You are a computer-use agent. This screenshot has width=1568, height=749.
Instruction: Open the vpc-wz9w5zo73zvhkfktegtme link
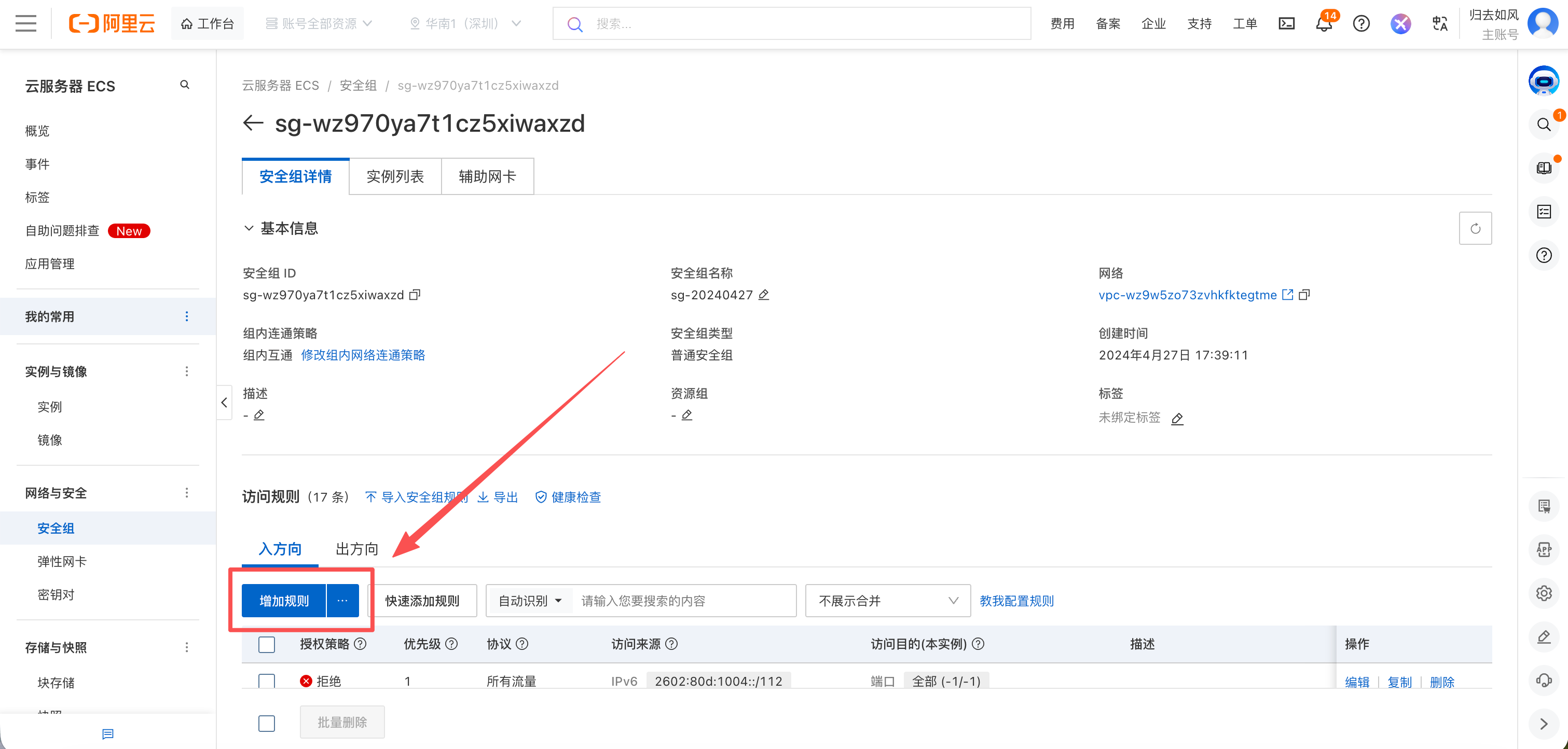pos(1187,295)
